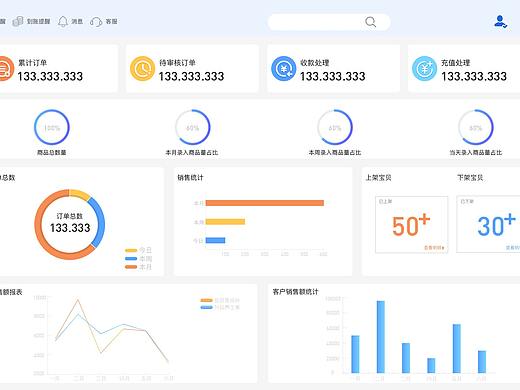Select the 上架宝贝 tab heading
This screenshot has height=390, width=520.
[378, 178]
